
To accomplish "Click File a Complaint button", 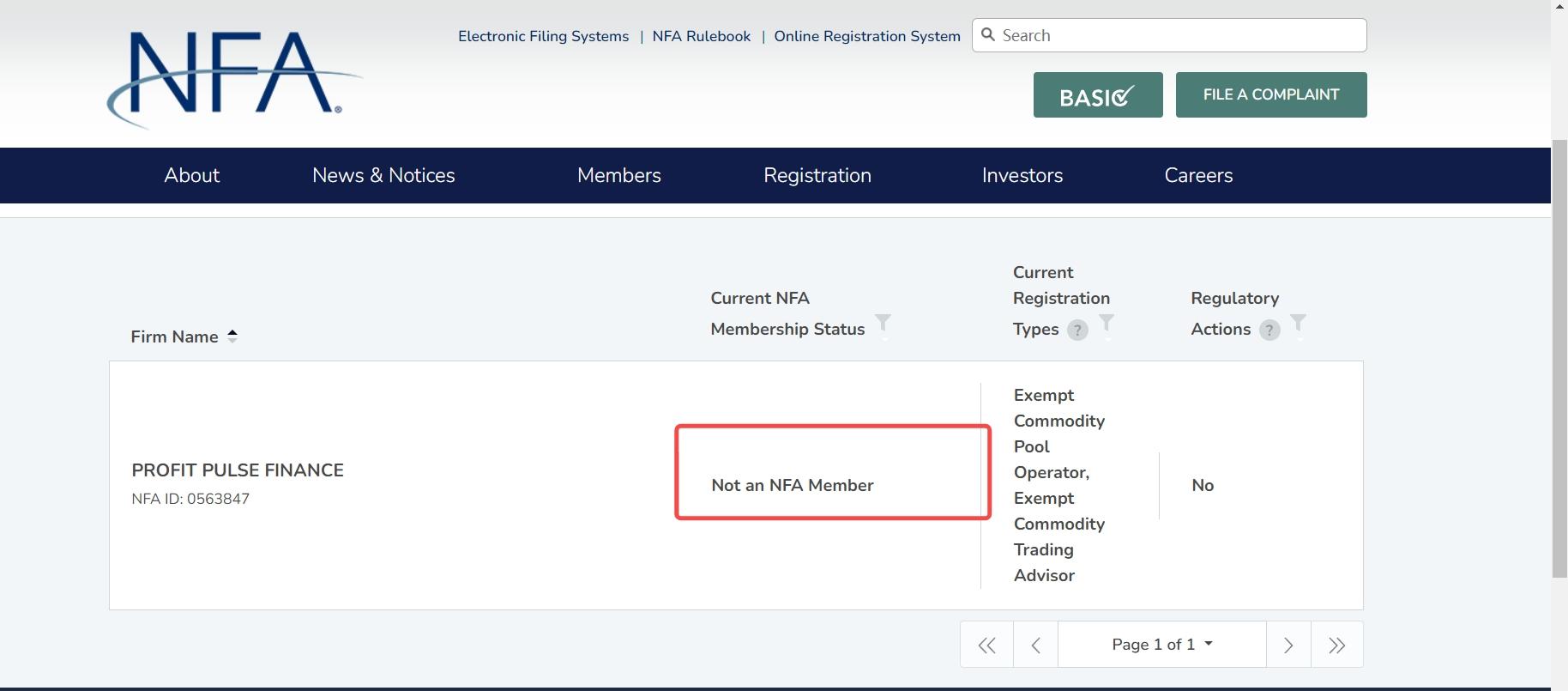I will coord(1271,95).
